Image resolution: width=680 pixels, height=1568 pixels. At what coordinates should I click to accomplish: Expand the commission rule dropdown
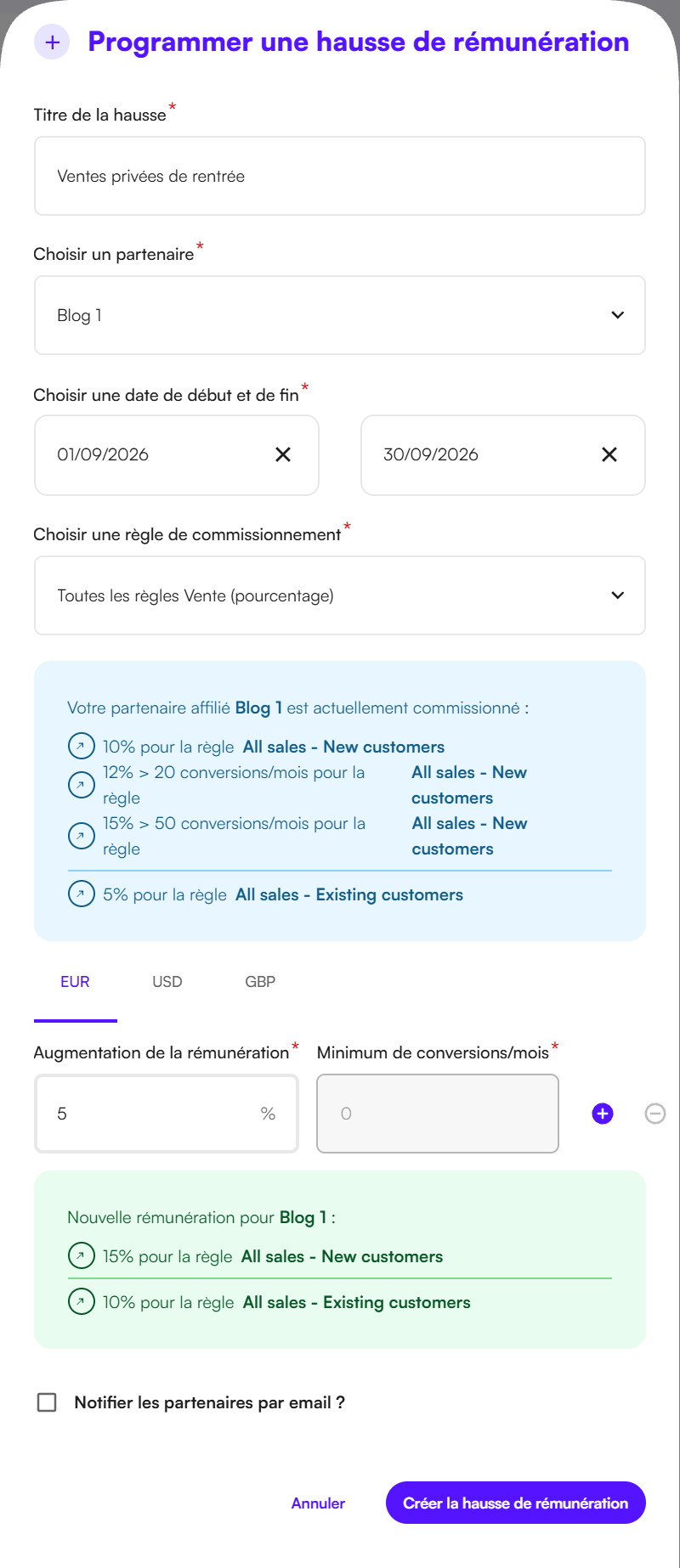[x=340, y=595]
